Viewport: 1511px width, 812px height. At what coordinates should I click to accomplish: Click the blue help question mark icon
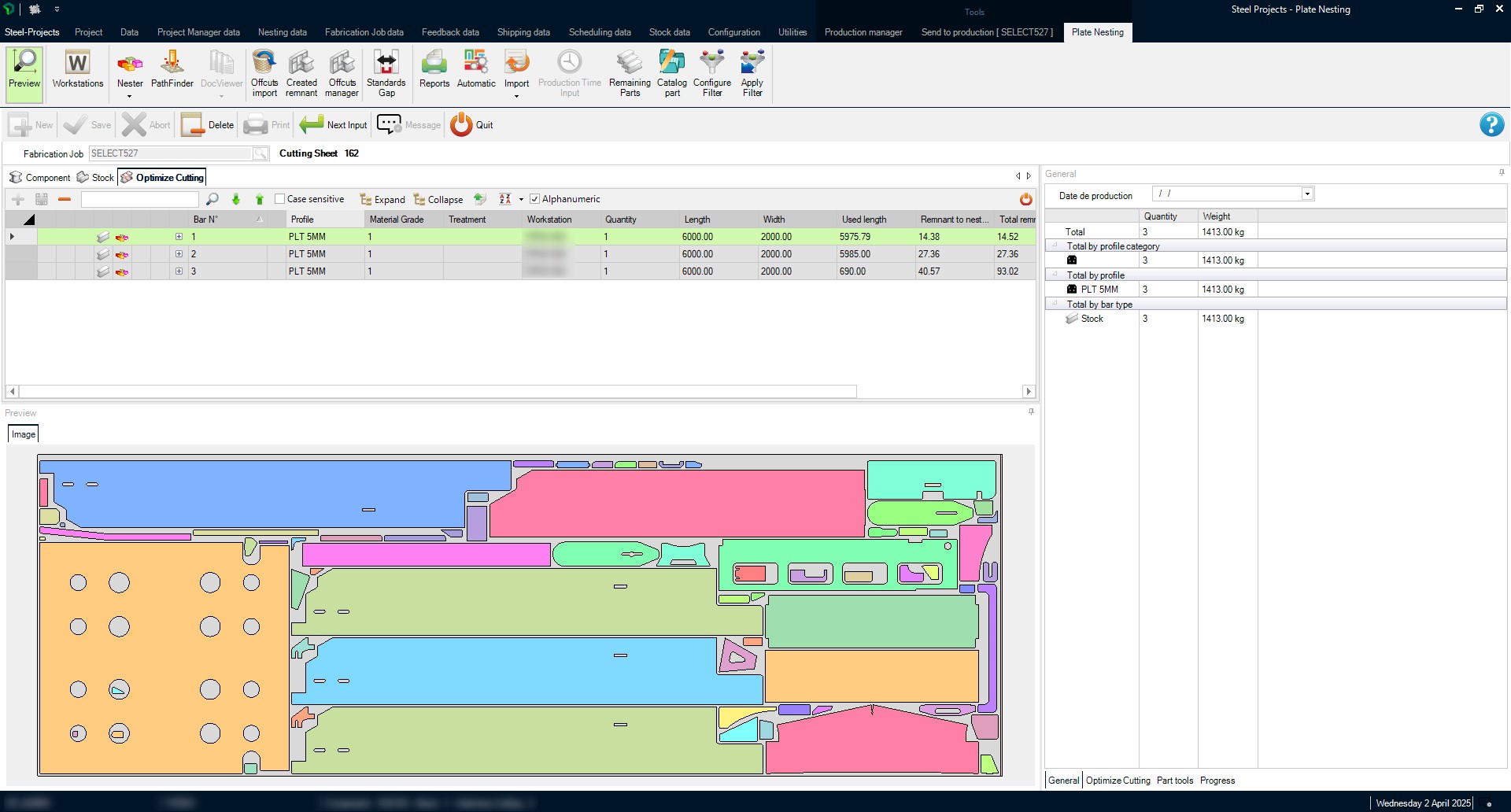[1491, 124]
